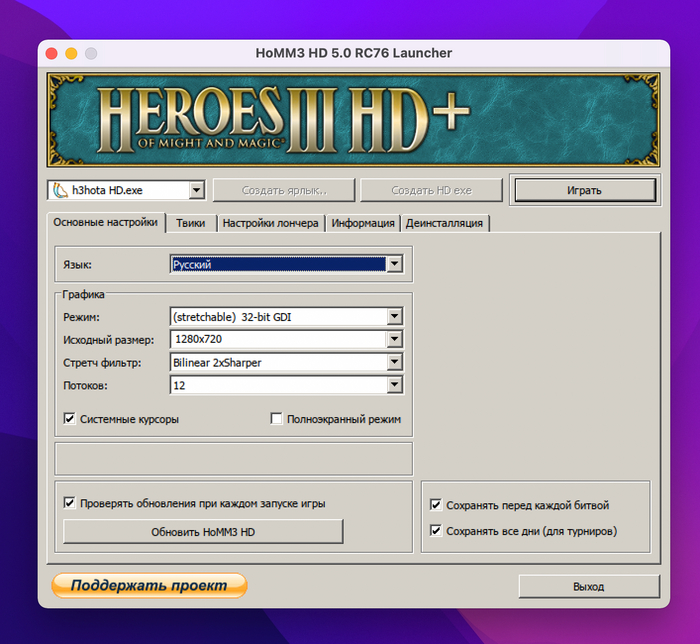Switch to the Информация tab

pos(362,223)
